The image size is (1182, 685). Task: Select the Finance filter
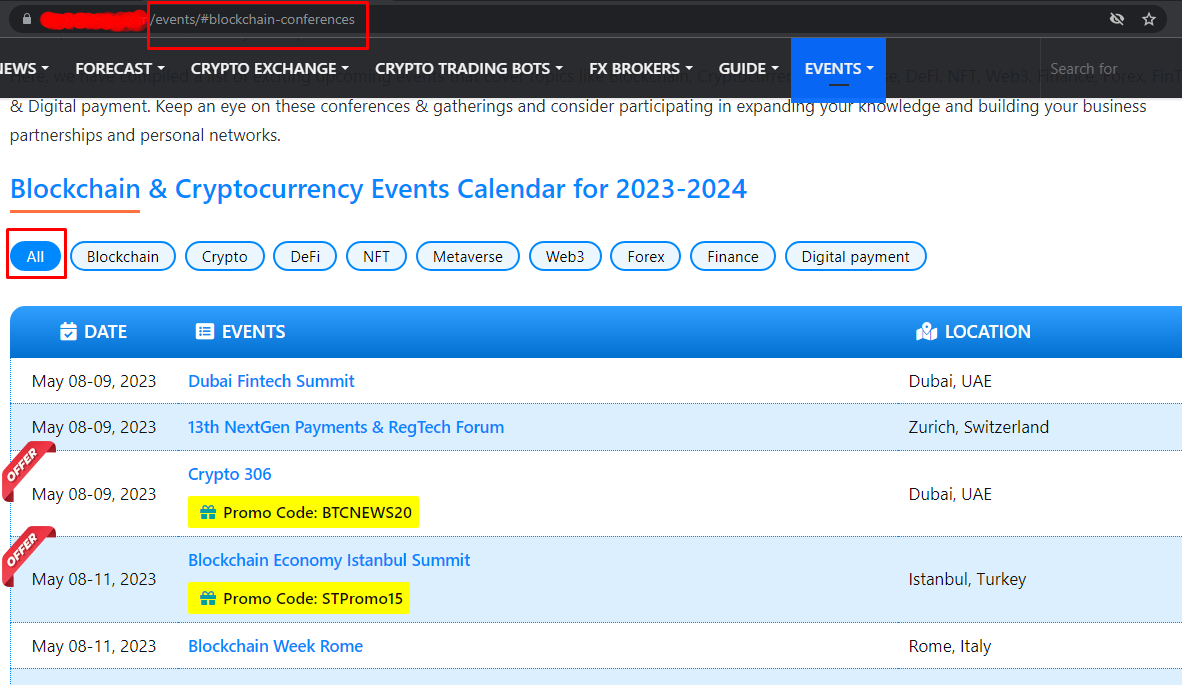coord(733,256)
